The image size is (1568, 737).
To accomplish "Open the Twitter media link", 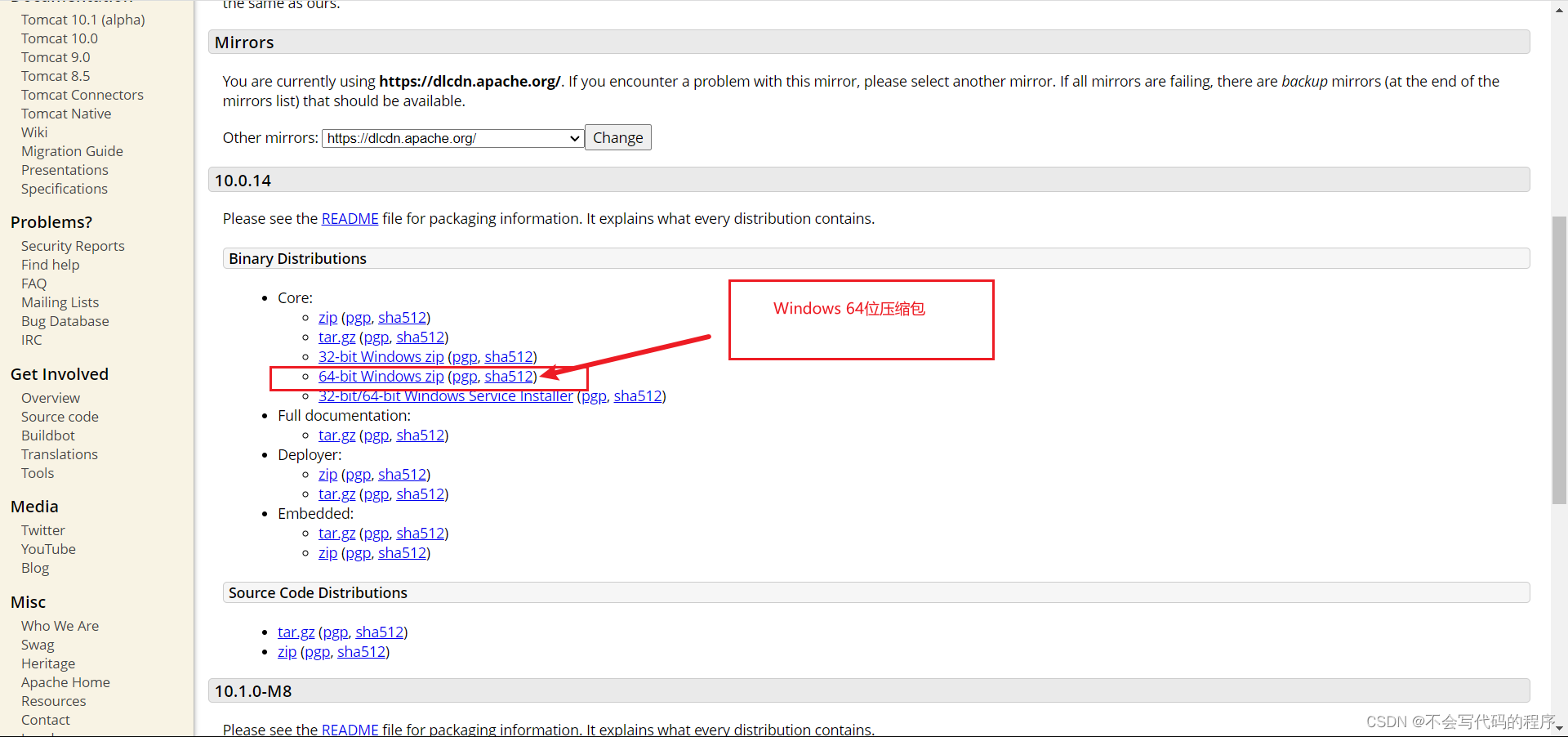I will click(x=43, y=530).
